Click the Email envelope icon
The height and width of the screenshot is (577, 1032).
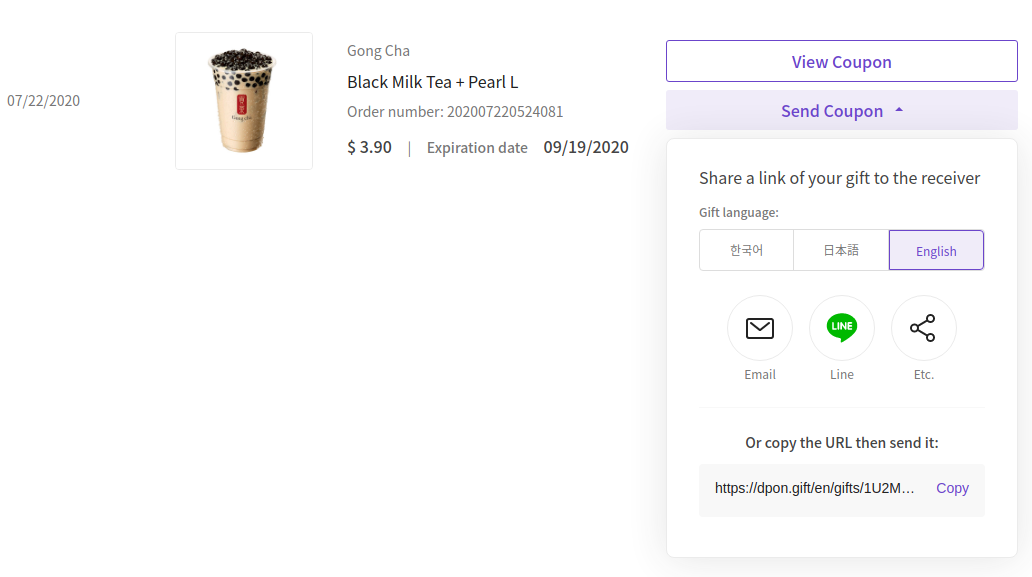[x=760, y=328]
